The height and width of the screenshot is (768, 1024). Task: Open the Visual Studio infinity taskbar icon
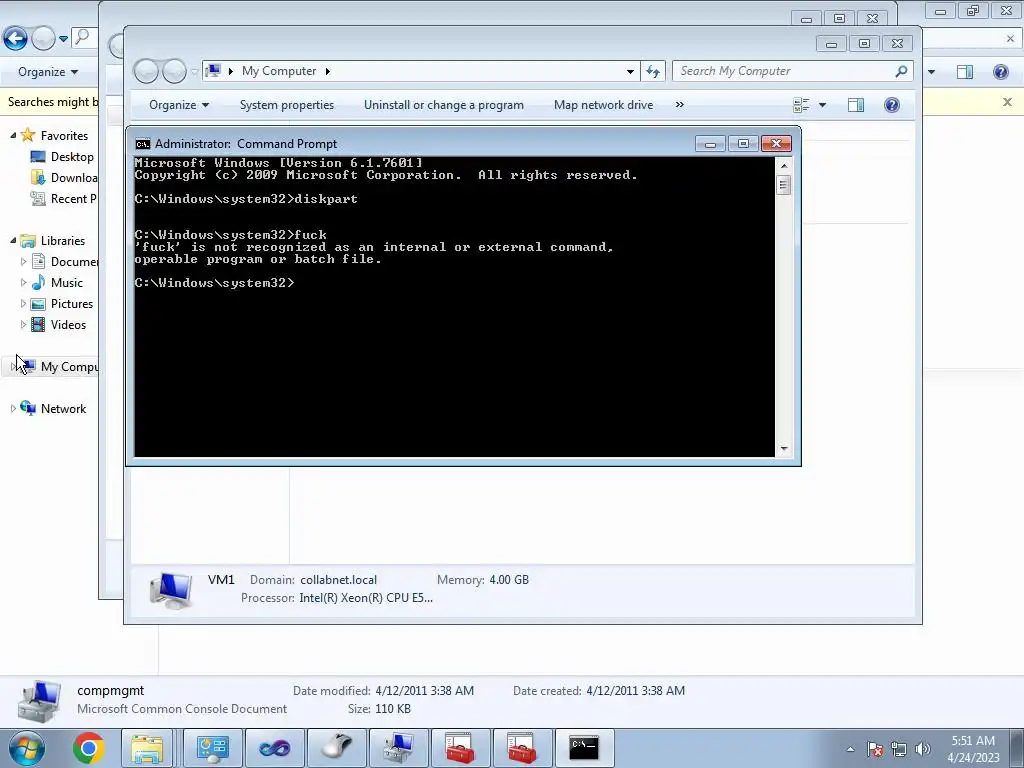click(x=274, y=748)
